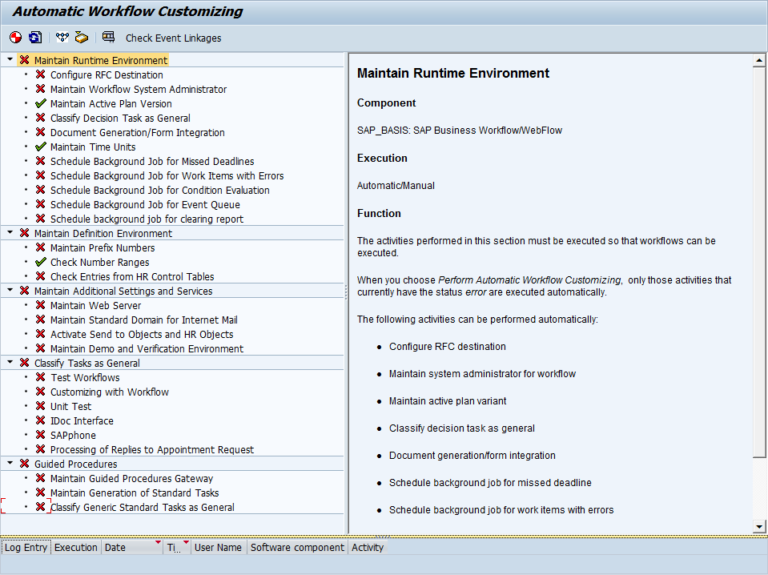Collapse the Maintain Runtime Environment node
Viewport: 768px width, 575px height.
click(x=10, y=60)
